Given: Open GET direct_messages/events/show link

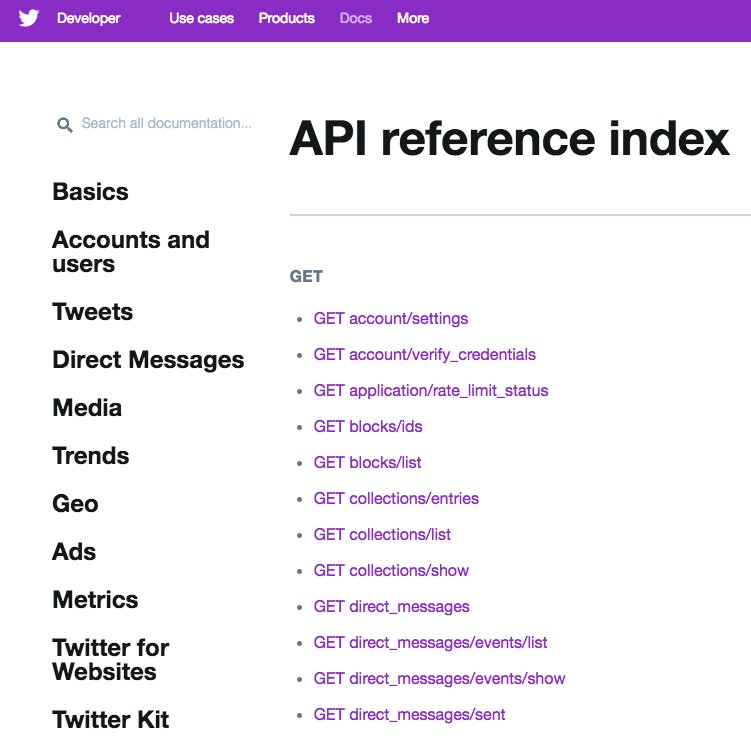Looking at the screenshot, I should pos(439,679).
